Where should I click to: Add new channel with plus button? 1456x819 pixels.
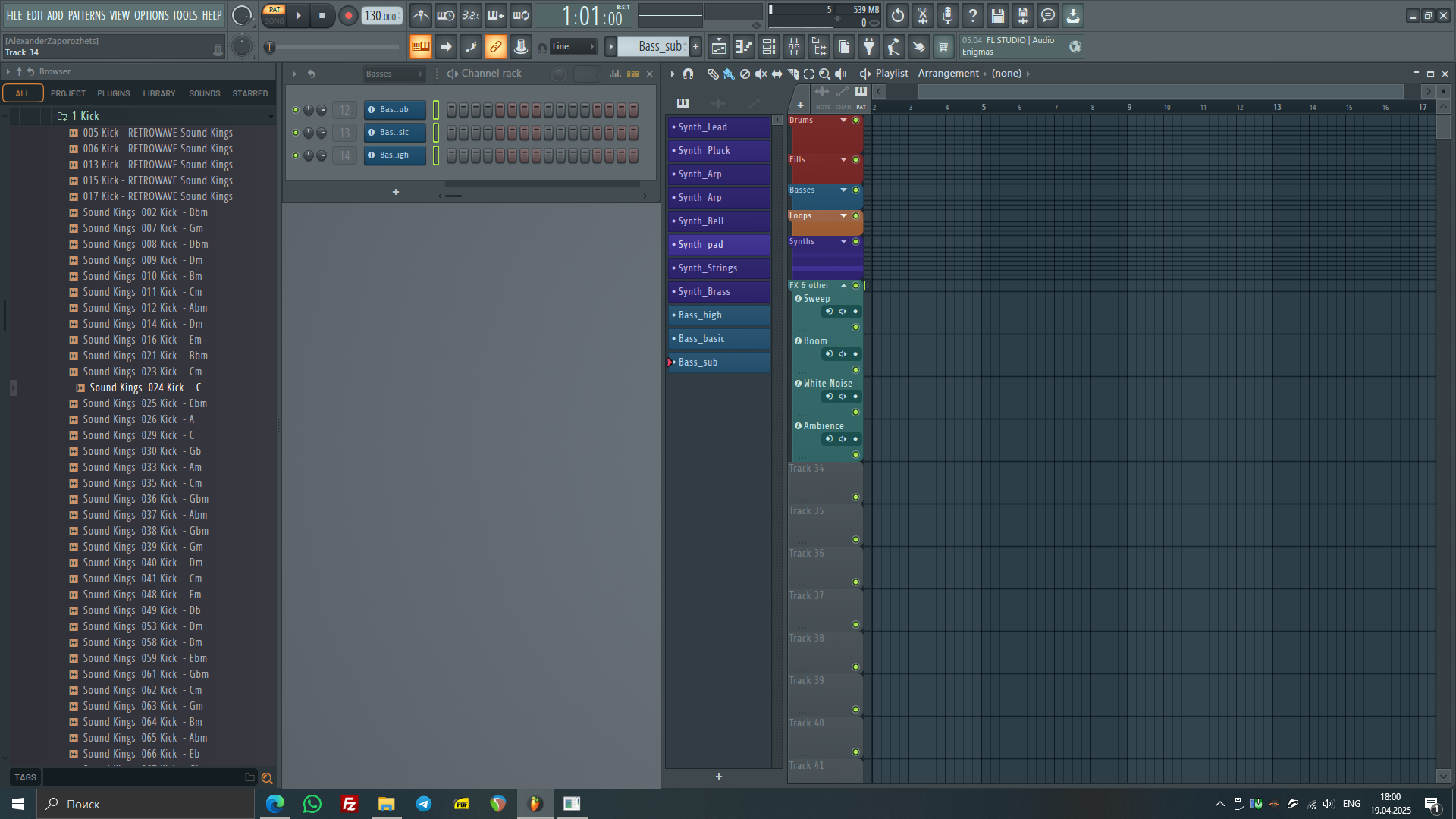click(396, 192)
